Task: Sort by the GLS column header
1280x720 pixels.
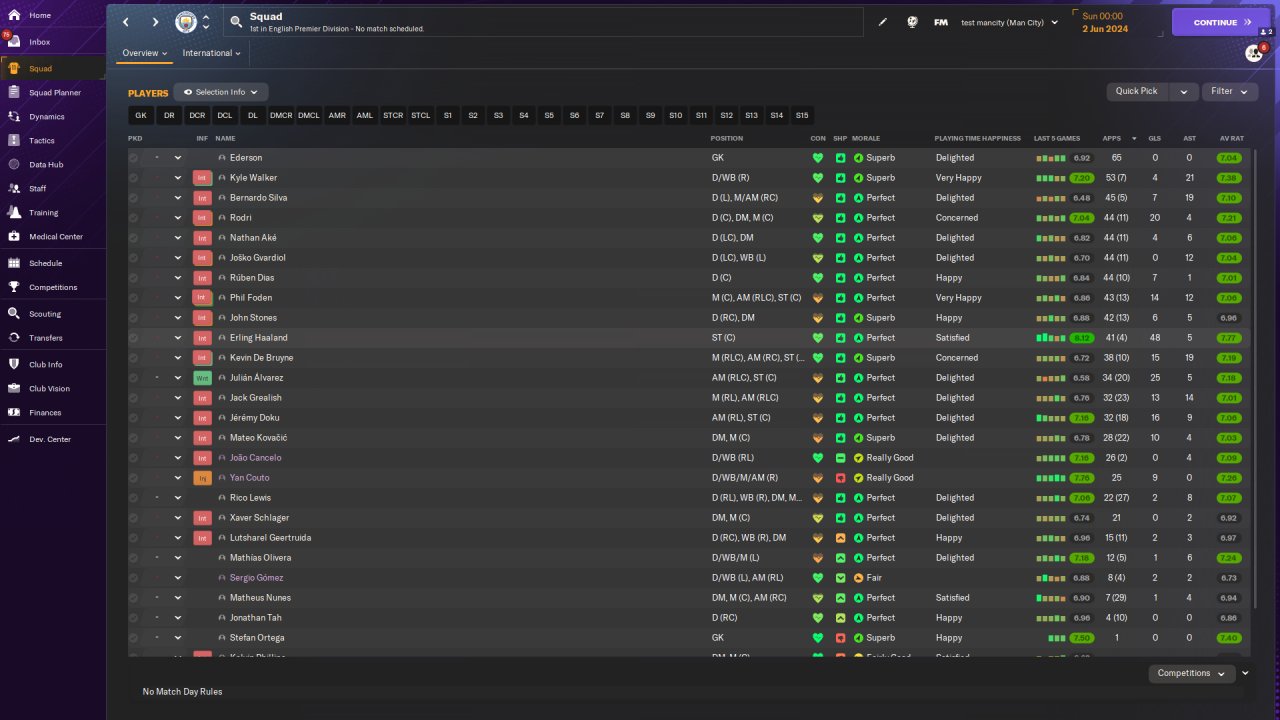Action: click(x=1154, y=138)
